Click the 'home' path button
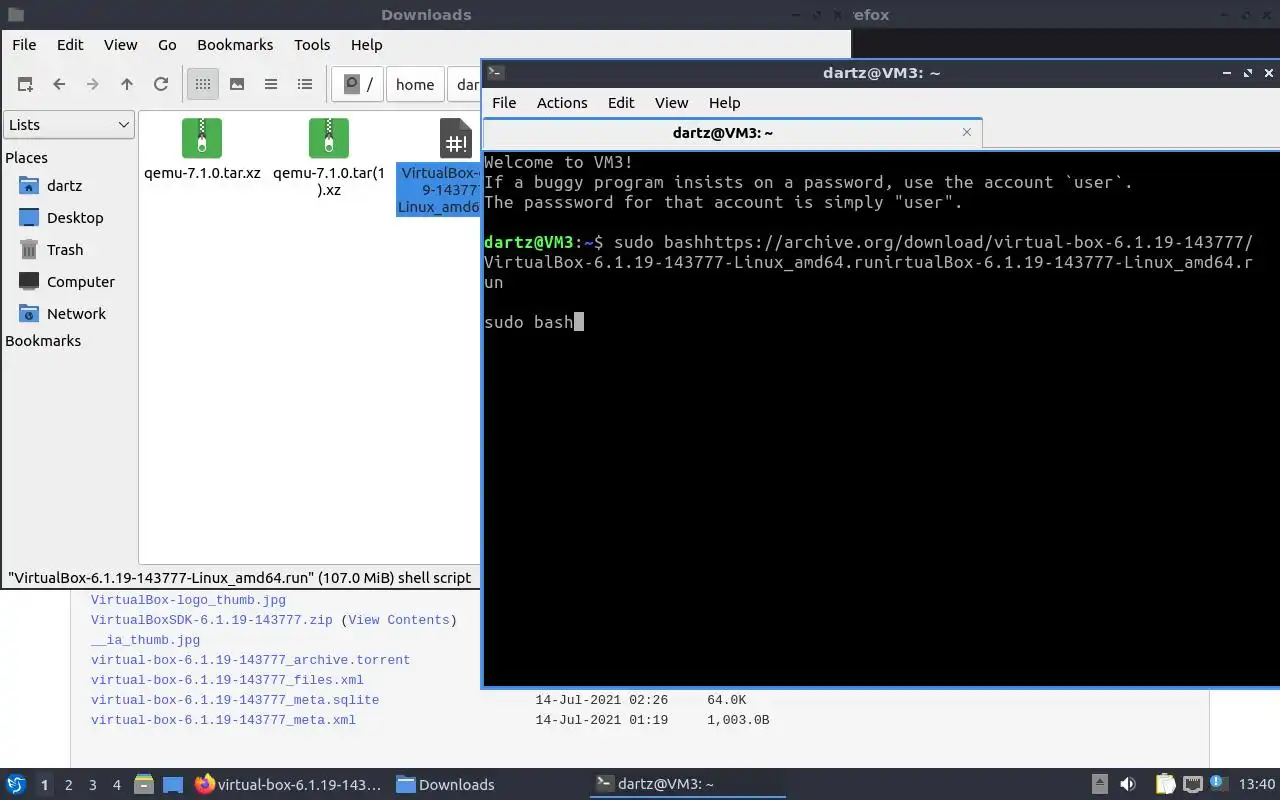Image resolution: width=1280 pixels, height=800 pixels. click(x=415, y=85)
